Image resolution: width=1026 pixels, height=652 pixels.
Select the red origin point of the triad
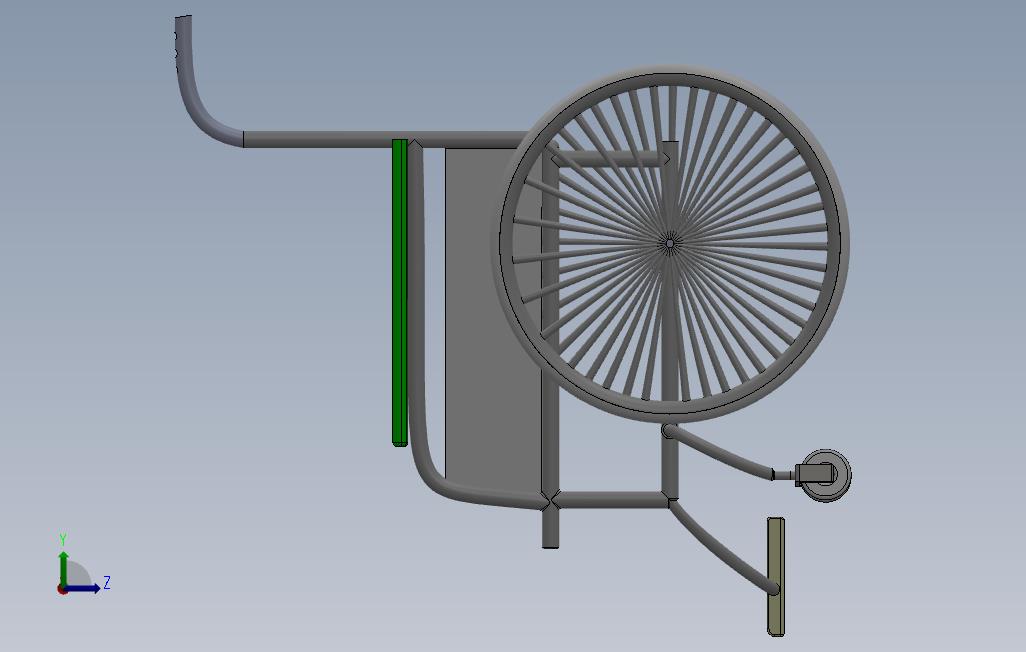coord(62,590)
